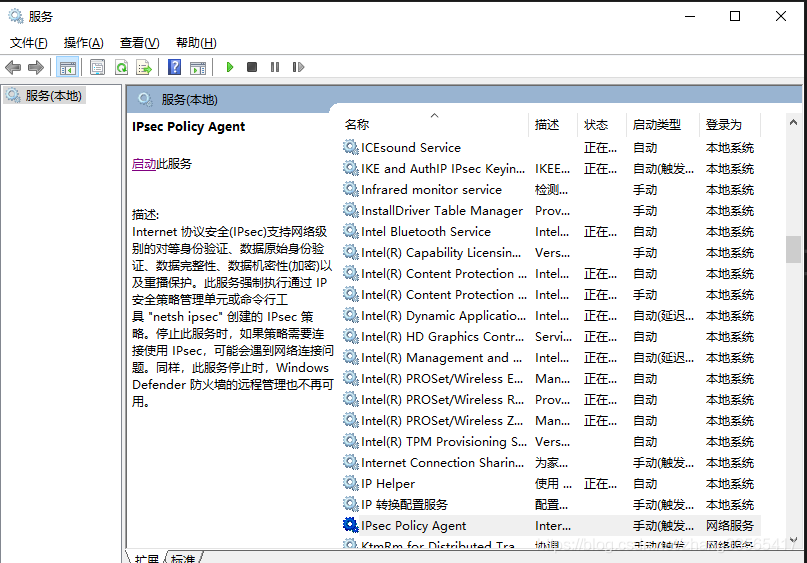Viewport: 807px width, 563px height.
Task: Click the 启动 link to start service
Action: tap(144, 164)
